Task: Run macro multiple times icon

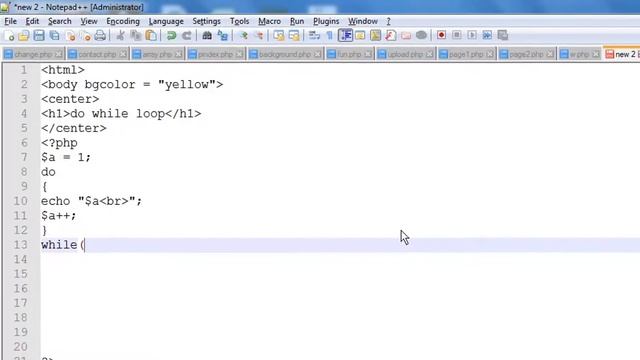Action: (487, 36)
